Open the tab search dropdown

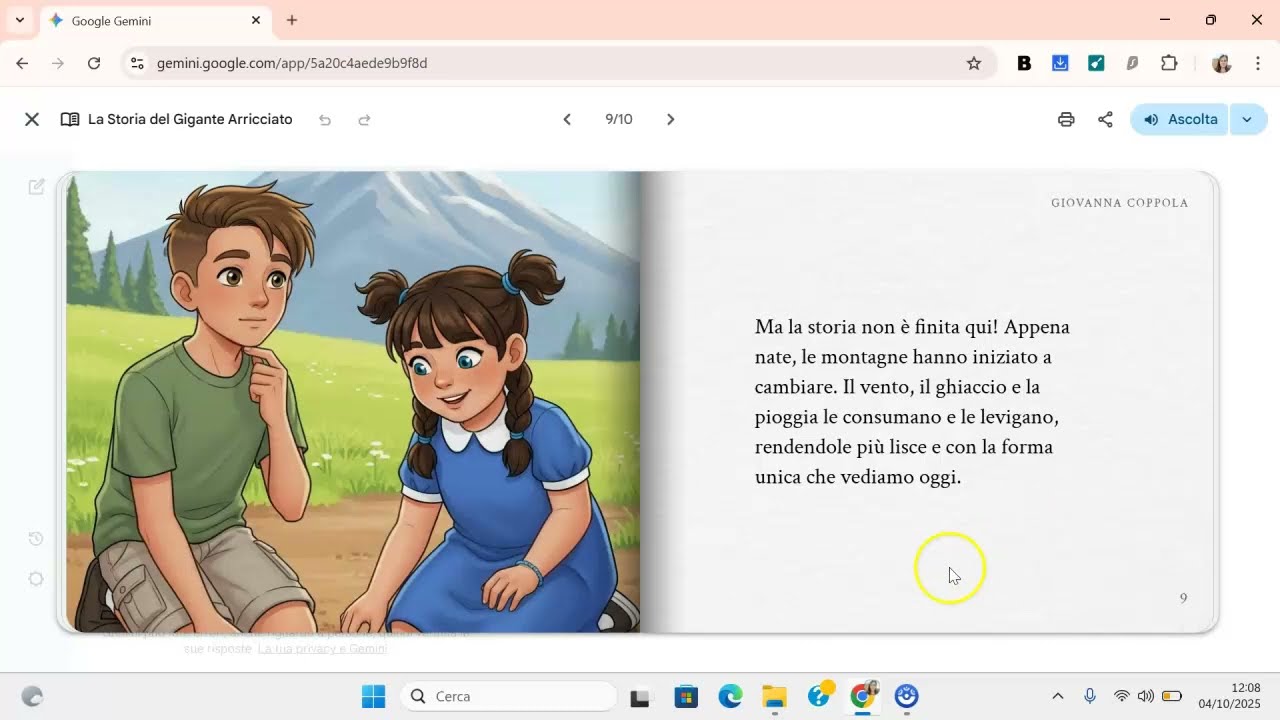(19, 20)
